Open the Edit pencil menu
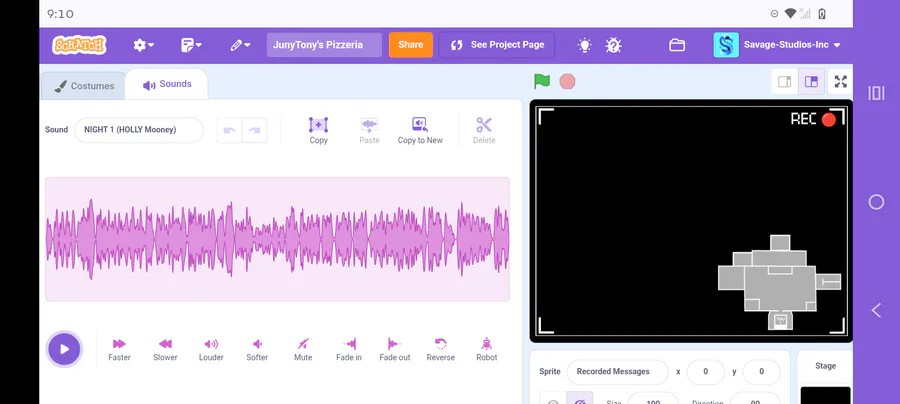 pyautogui.click(x=240, y=45)
